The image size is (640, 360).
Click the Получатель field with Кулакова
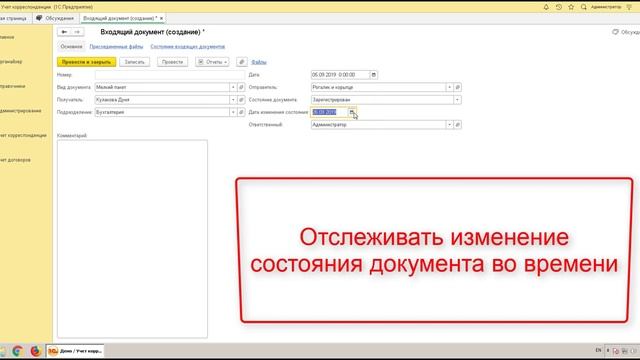pos(162,100)
